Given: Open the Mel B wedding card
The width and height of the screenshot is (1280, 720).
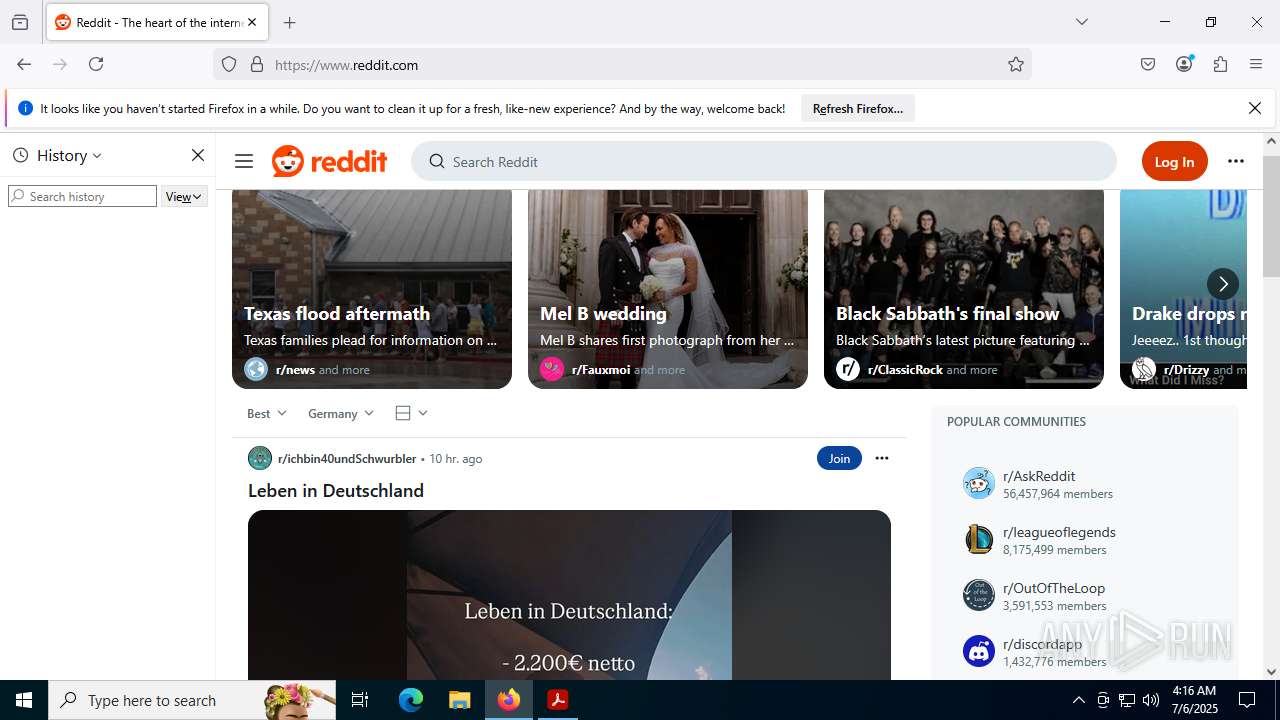Looking at the screenshot, I should coord(668,289).
